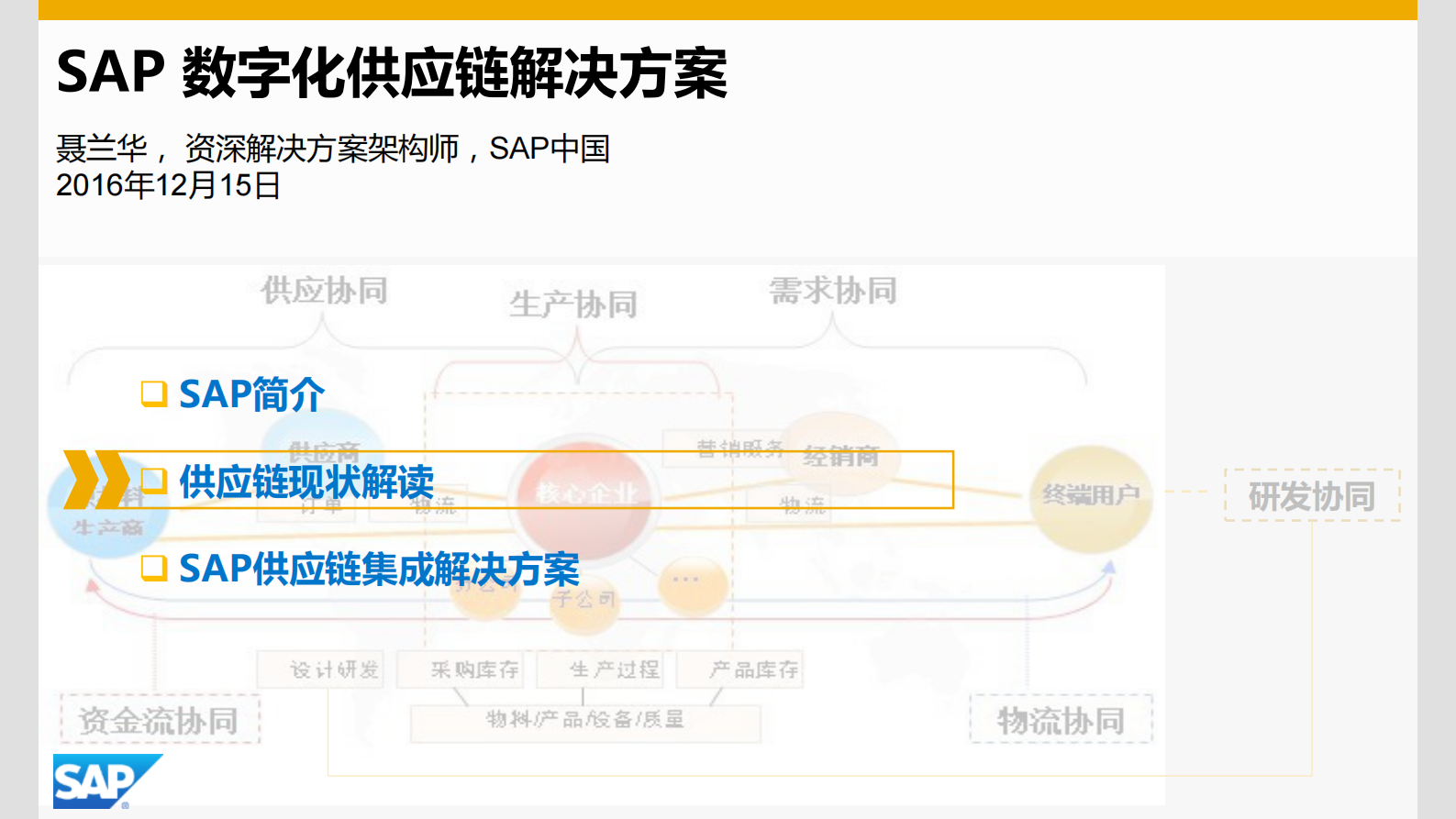Click the slide title SAP 数字化供应链解决方案
Image resolution: width=1456 pixels, height=819 pixels.
392,72
